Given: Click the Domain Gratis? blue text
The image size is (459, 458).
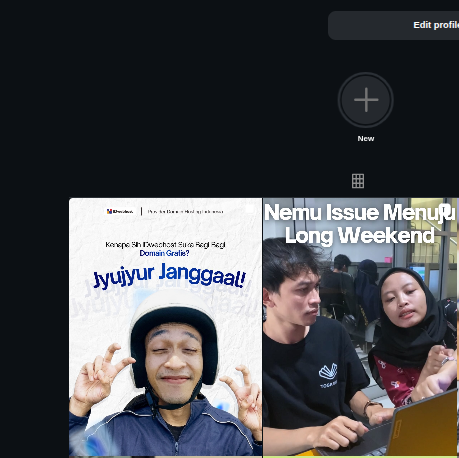Looking at the screenshot, I should point(164,253).
